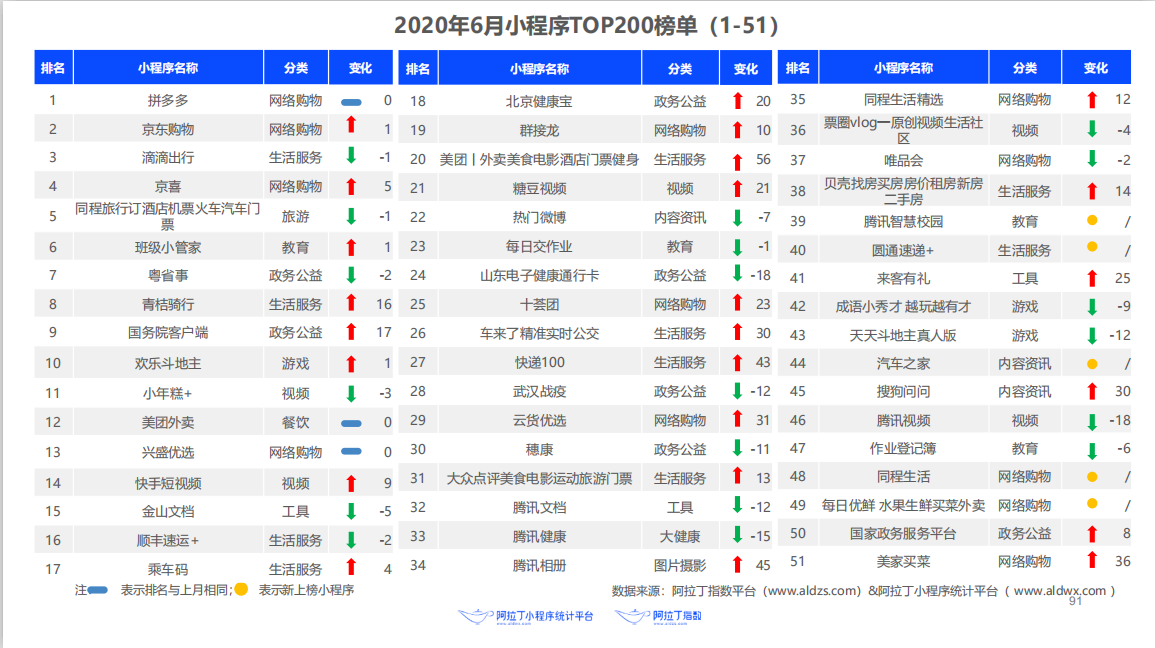This screenshot has width=1155, height=648.
Task: Click the 阿拉丁小程序统计平台 logo at bottom
Action: coord(525,617)
